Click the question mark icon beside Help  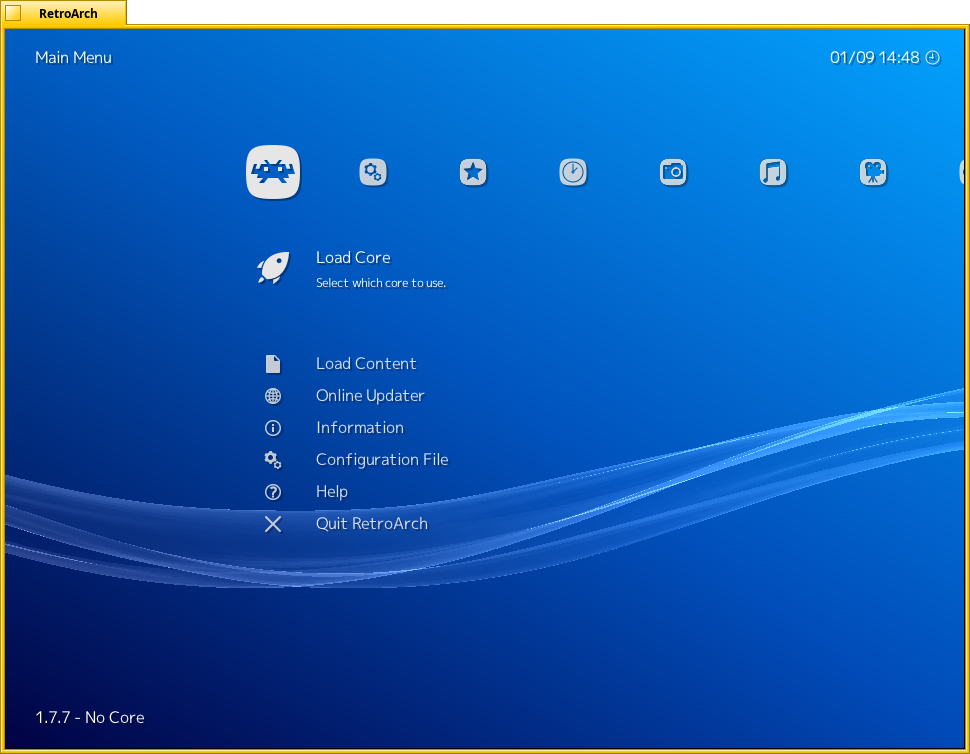[x=273, y=492]
